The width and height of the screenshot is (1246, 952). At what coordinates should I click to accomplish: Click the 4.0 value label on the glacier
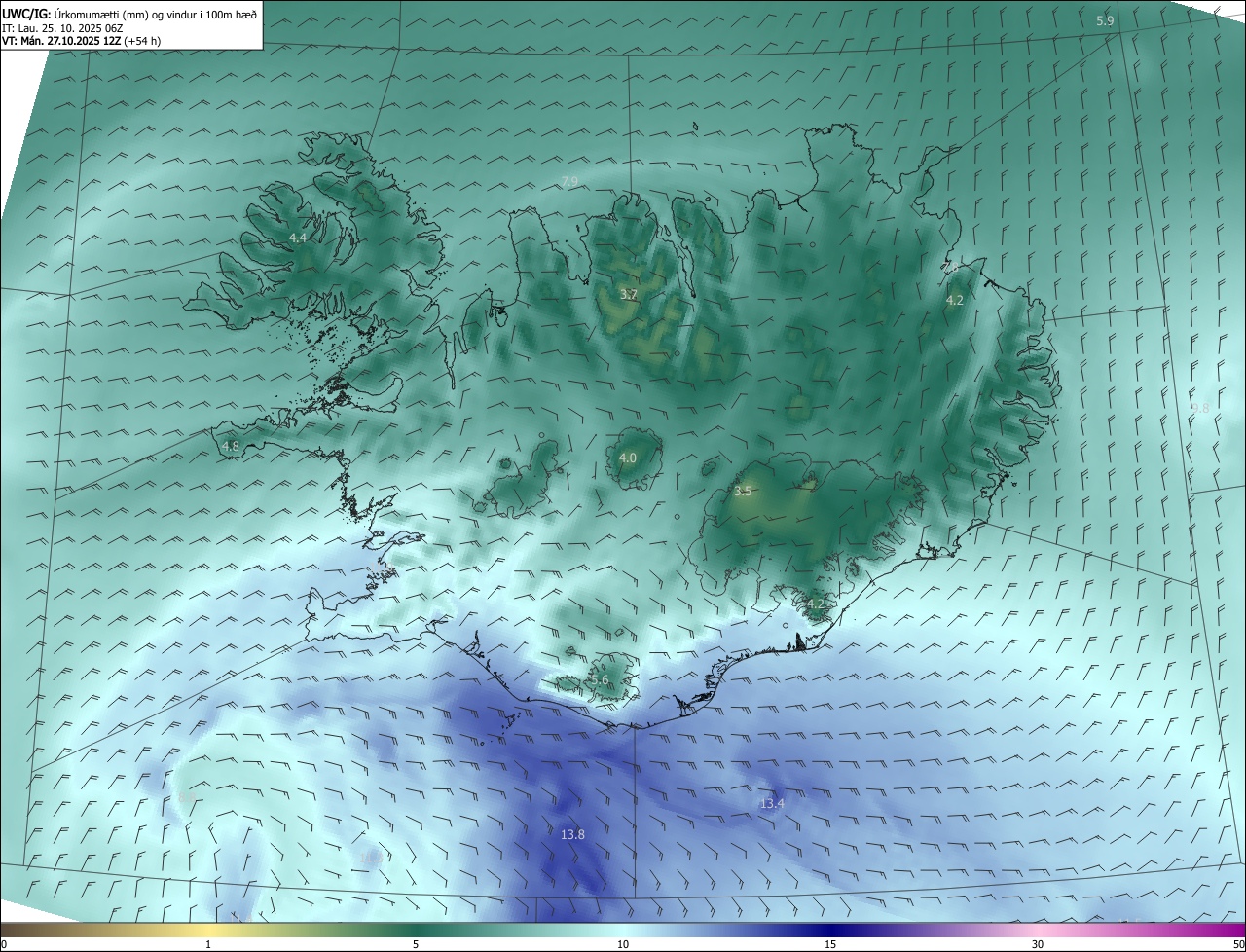[x=628, y=458]
